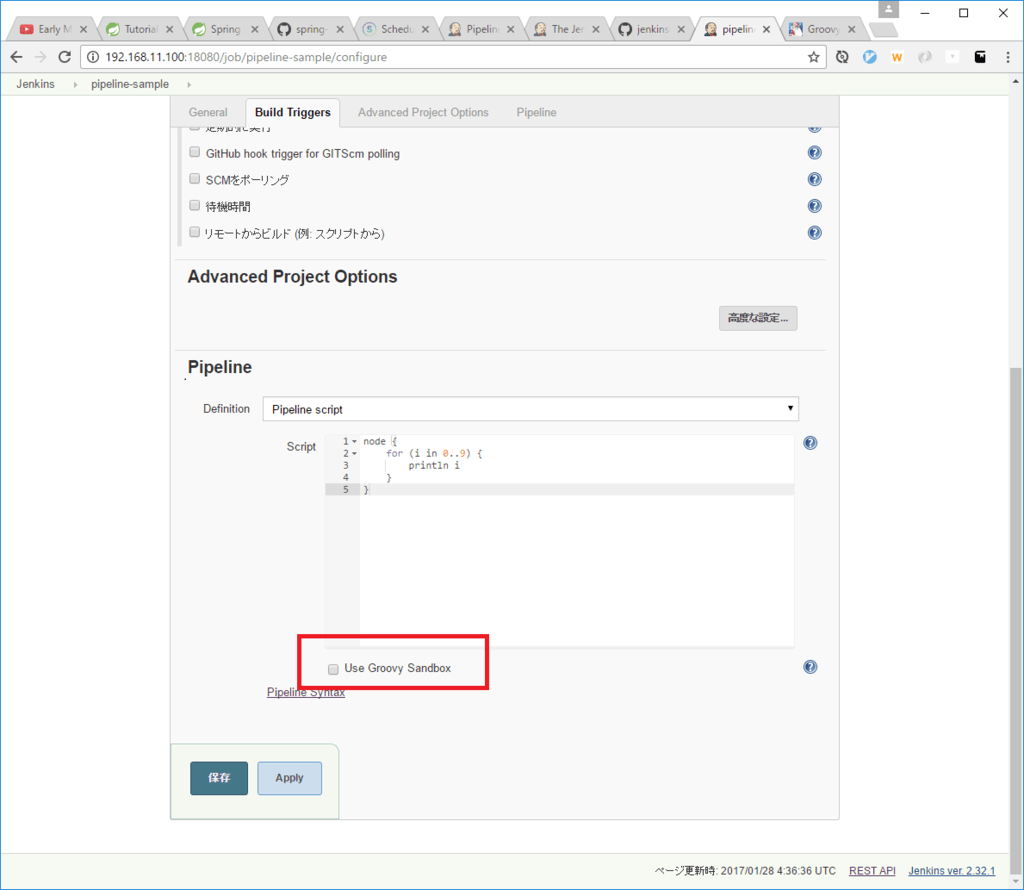Open help for リモートからビルド option
Viewport: 1024px width, 890px height.
click(814, 233)
